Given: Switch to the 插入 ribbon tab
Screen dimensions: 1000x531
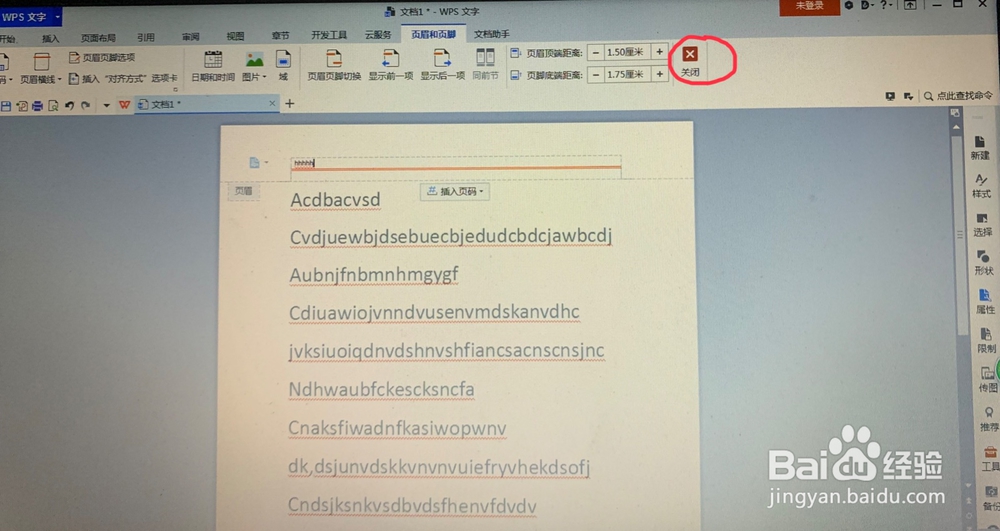Looking at the screenshot, I should (50, 38).
